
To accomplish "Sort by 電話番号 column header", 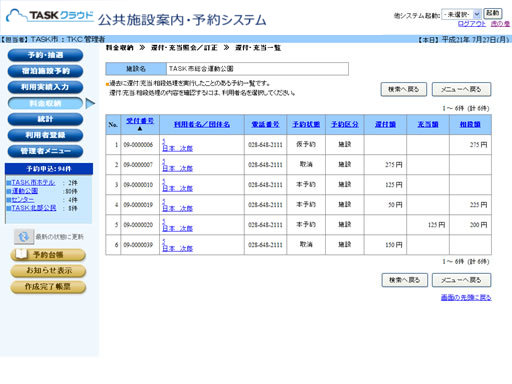I will 265,124.
